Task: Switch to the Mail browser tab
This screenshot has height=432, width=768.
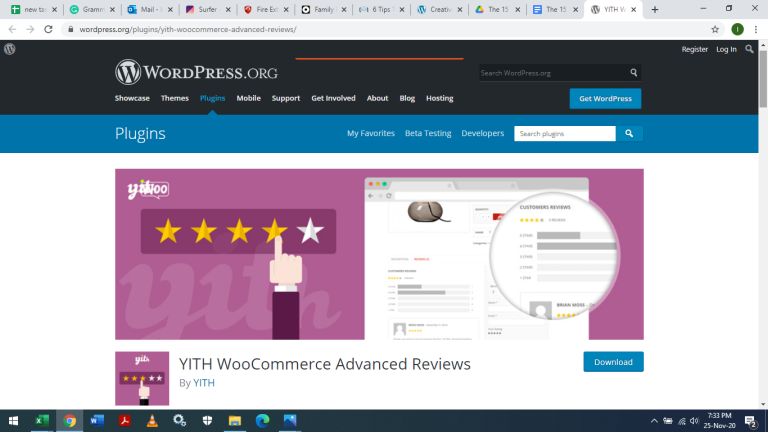Action: [150, 9]
